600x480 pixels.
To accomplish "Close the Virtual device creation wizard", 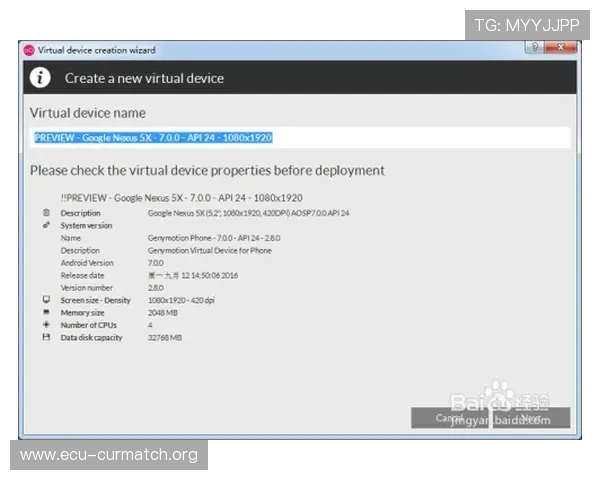I will 560,47.
